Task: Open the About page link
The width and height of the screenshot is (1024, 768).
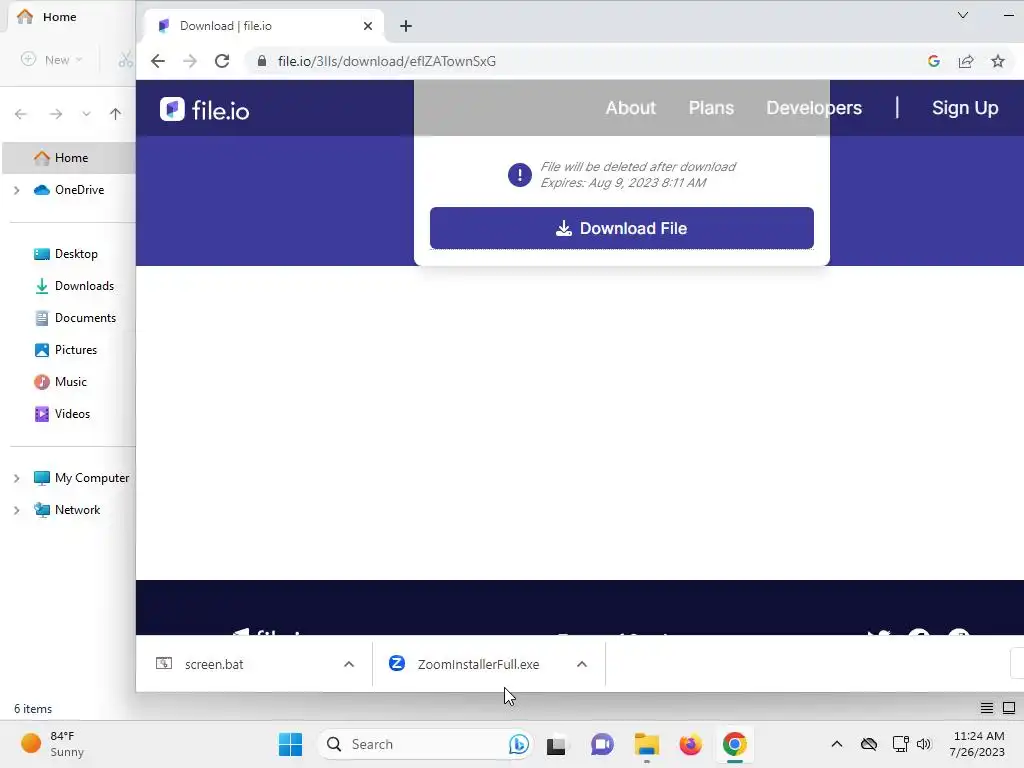Action: click(x=630, y=108)
